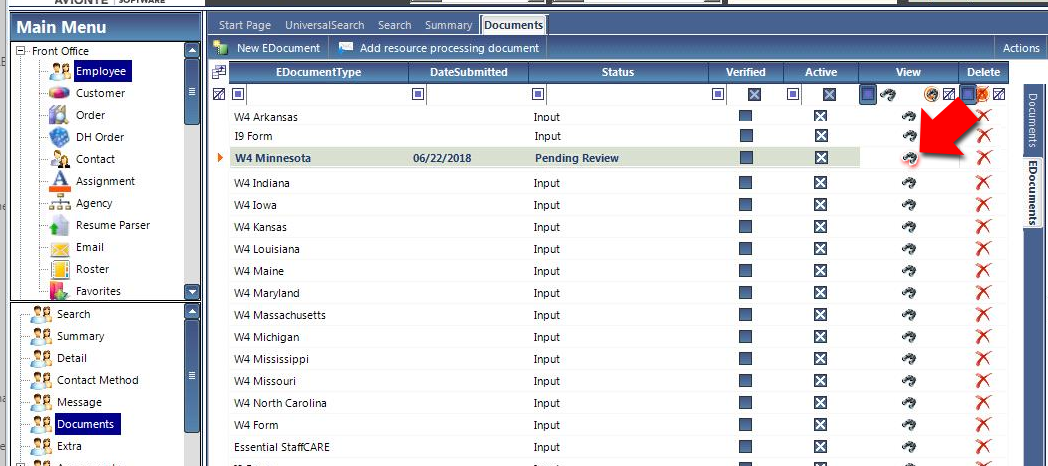Open filter operator dropdown for Status column
1048x466 pixels.
[538, 94]
